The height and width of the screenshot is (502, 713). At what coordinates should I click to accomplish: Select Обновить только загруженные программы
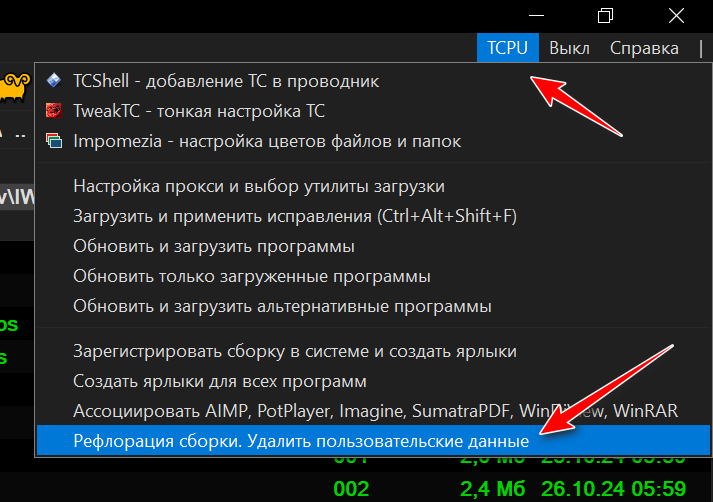point(373,276)
